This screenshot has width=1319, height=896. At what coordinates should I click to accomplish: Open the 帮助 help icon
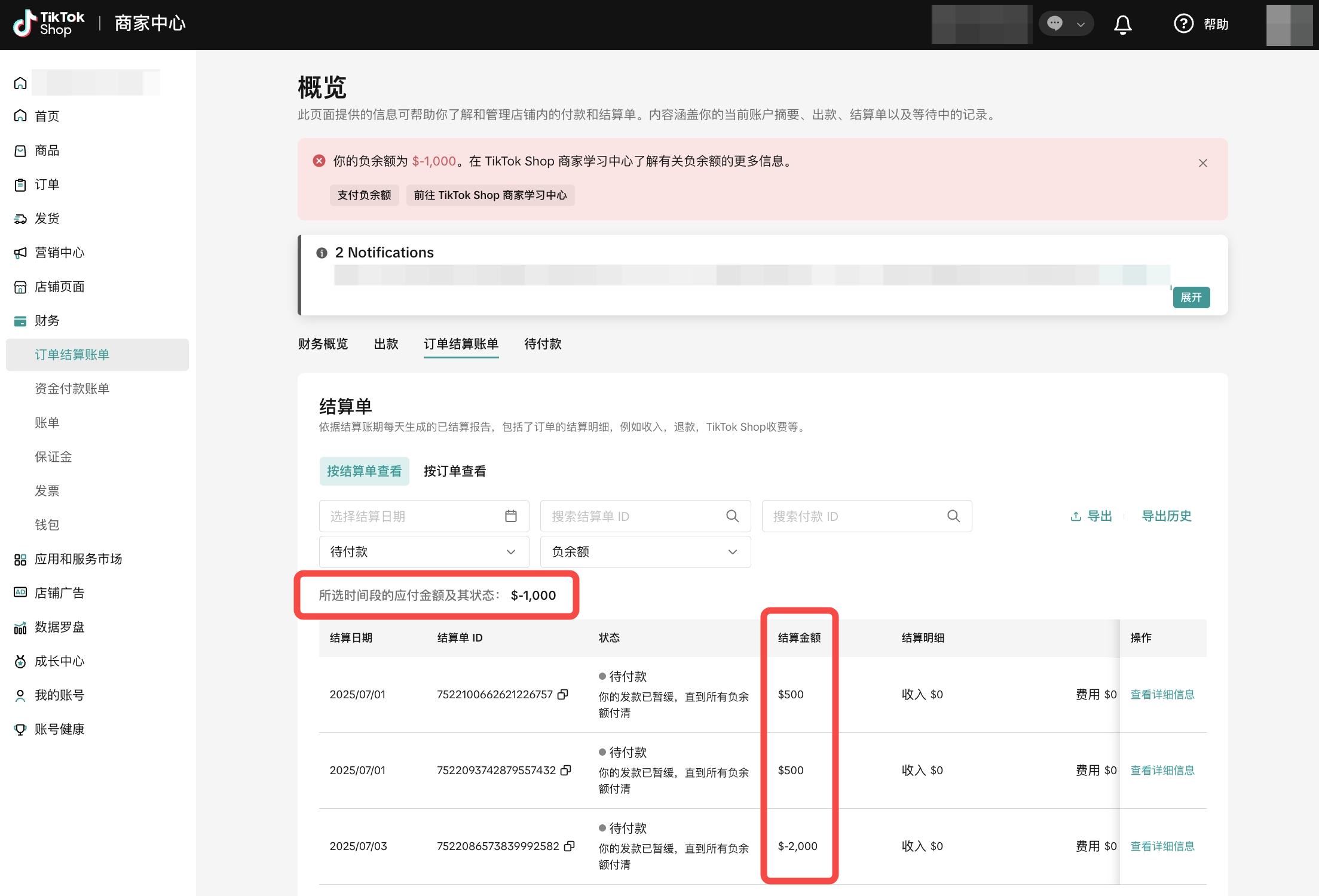[x=1183, y=24]
